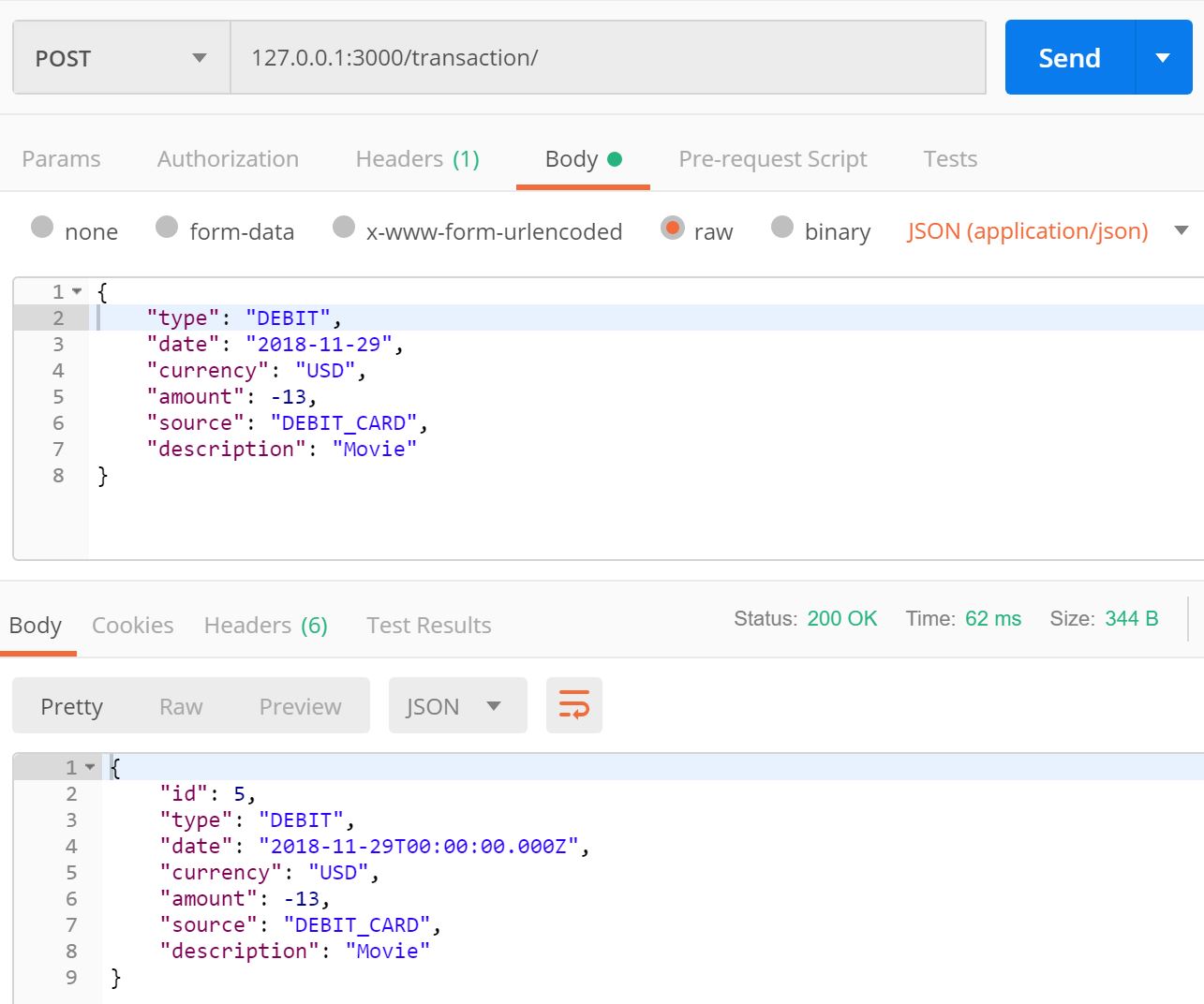Viewport: 1204px width, 1004px height.
Task: Show the Test Results tab
Action: pyautogui.click(x=429, y=625)
